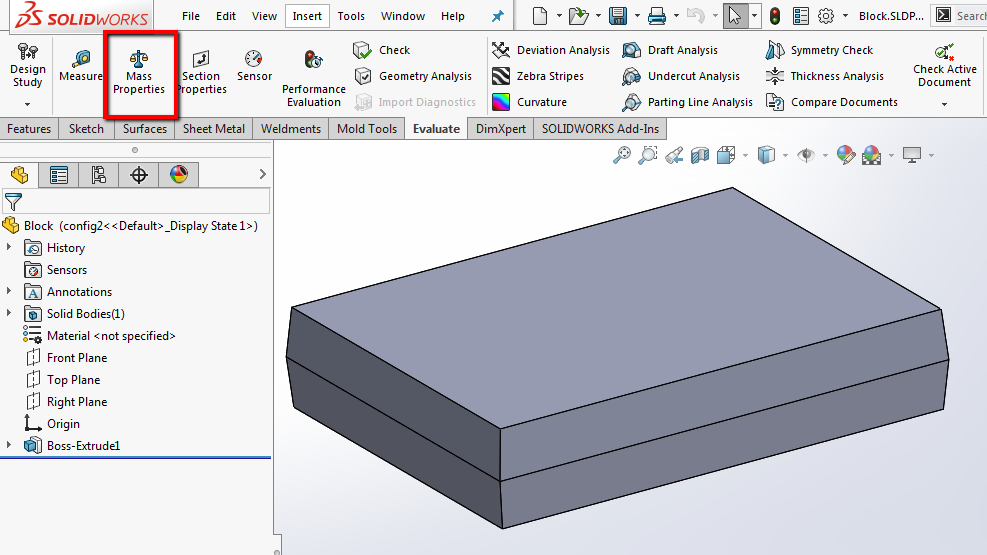Toggle the Hide/Show Items eye icon
987x555 pixels.
pos(806,155)
